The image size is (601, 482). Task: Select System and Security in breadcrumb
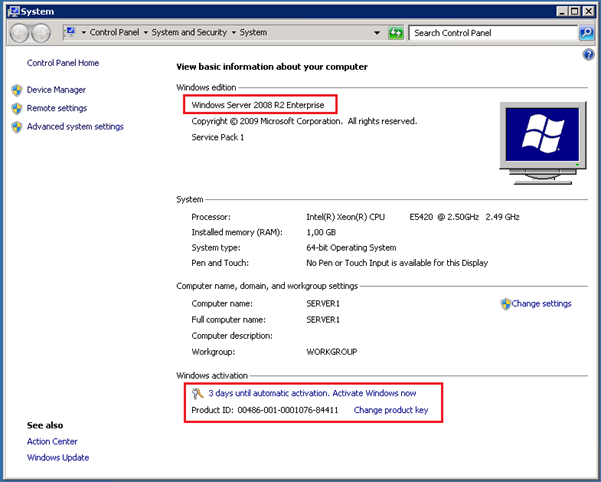pos(190,33)
